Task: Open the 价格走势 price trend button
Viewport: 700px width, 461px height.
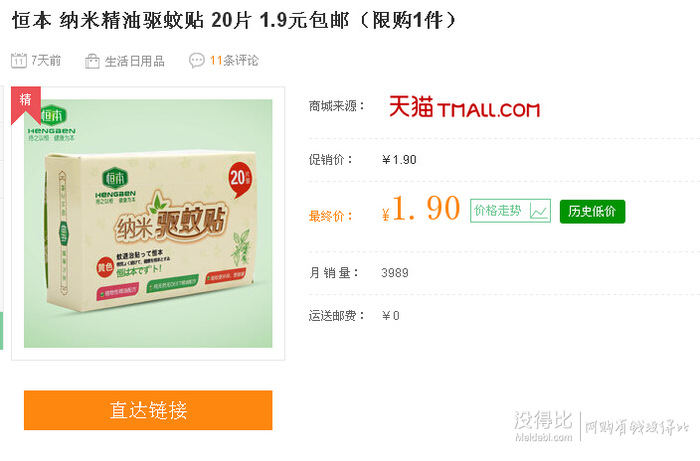Action: tap(510, 211)
